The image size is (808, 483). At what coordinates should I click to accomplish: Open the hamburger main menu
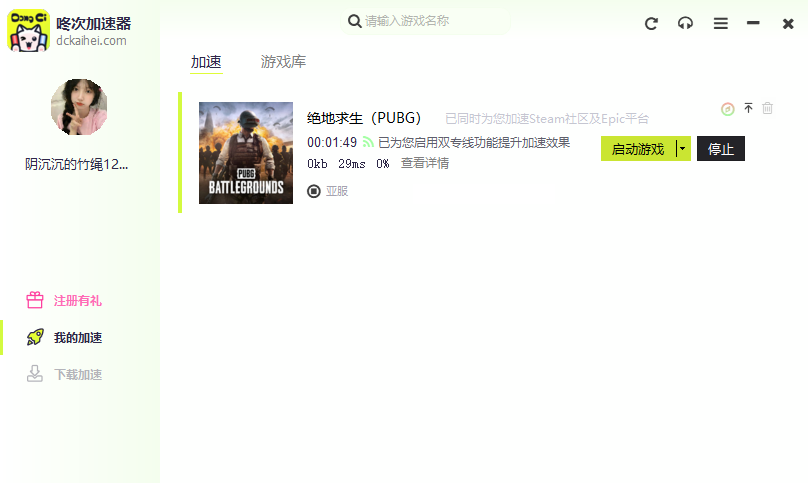(720, 23)
